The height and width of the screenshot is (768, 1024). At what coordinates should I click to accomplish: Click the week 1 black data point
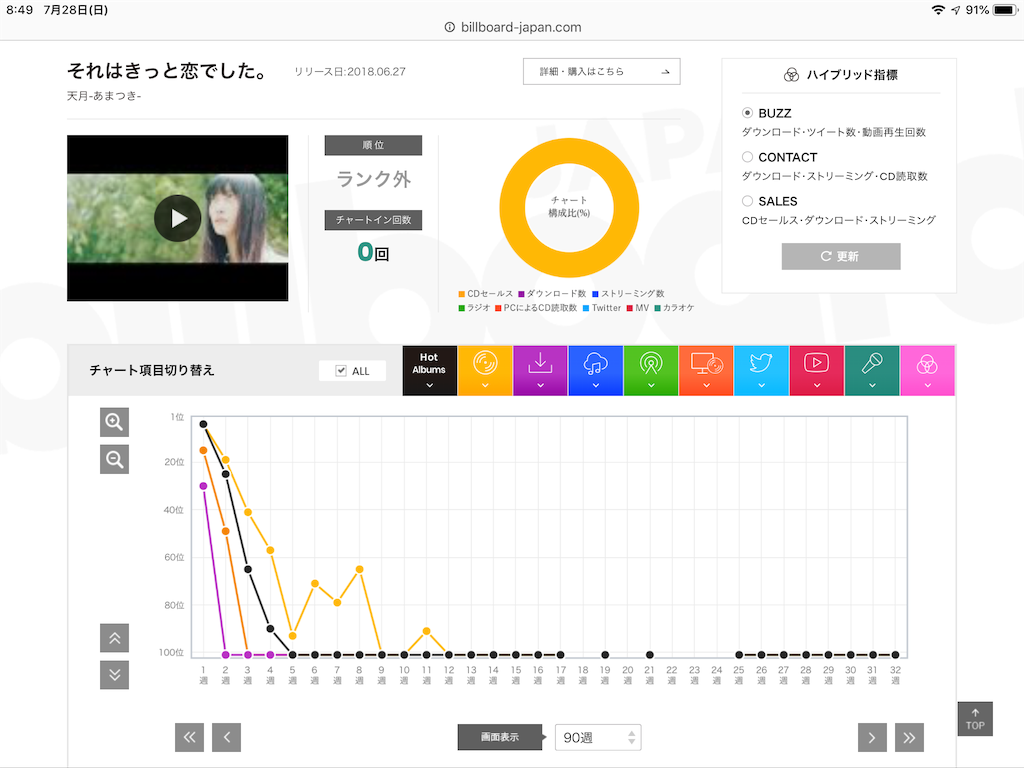click(x=203, y=424)
